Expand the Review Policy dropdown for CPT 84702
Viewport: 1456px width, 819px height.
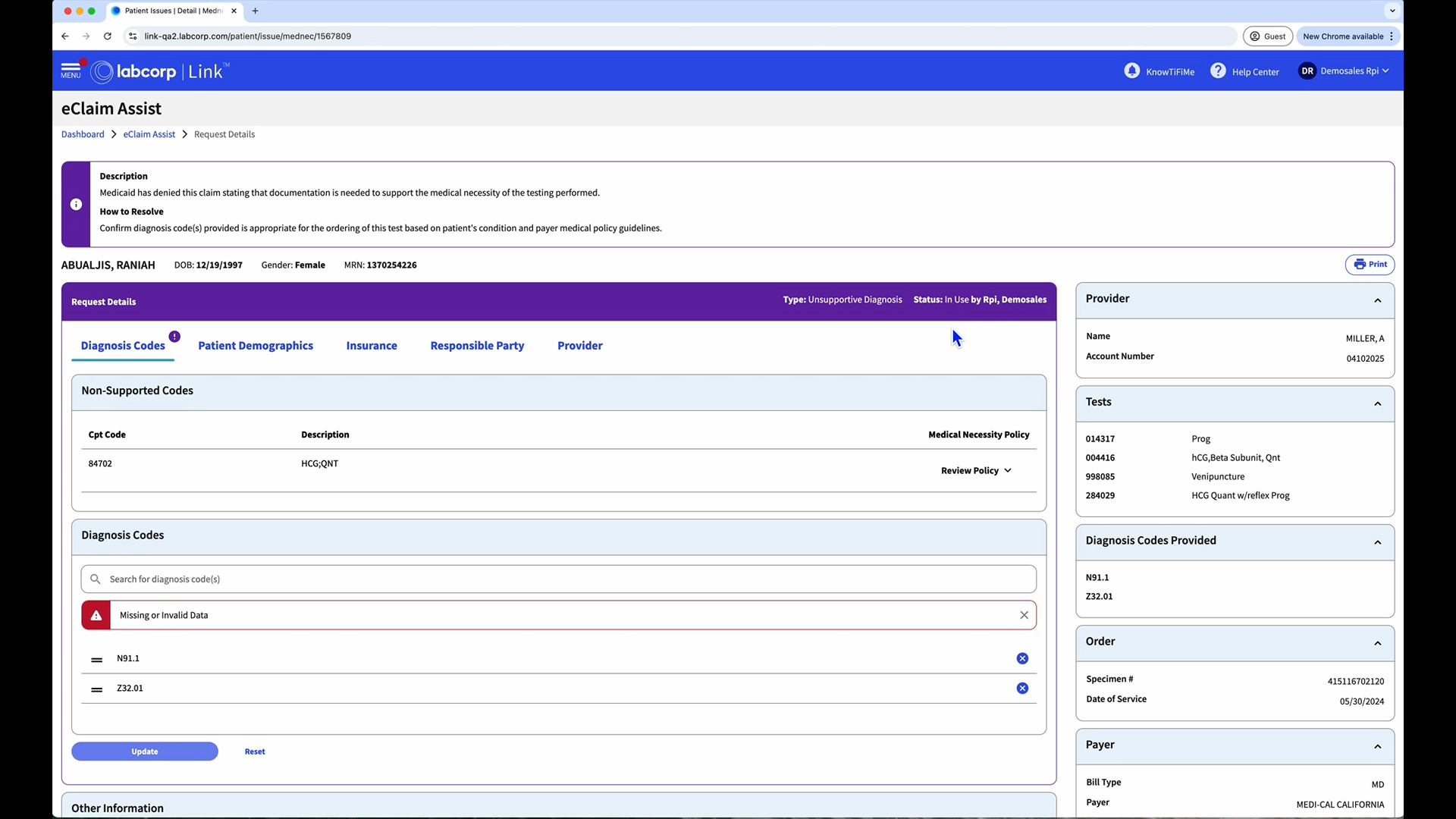coord(977,470)
